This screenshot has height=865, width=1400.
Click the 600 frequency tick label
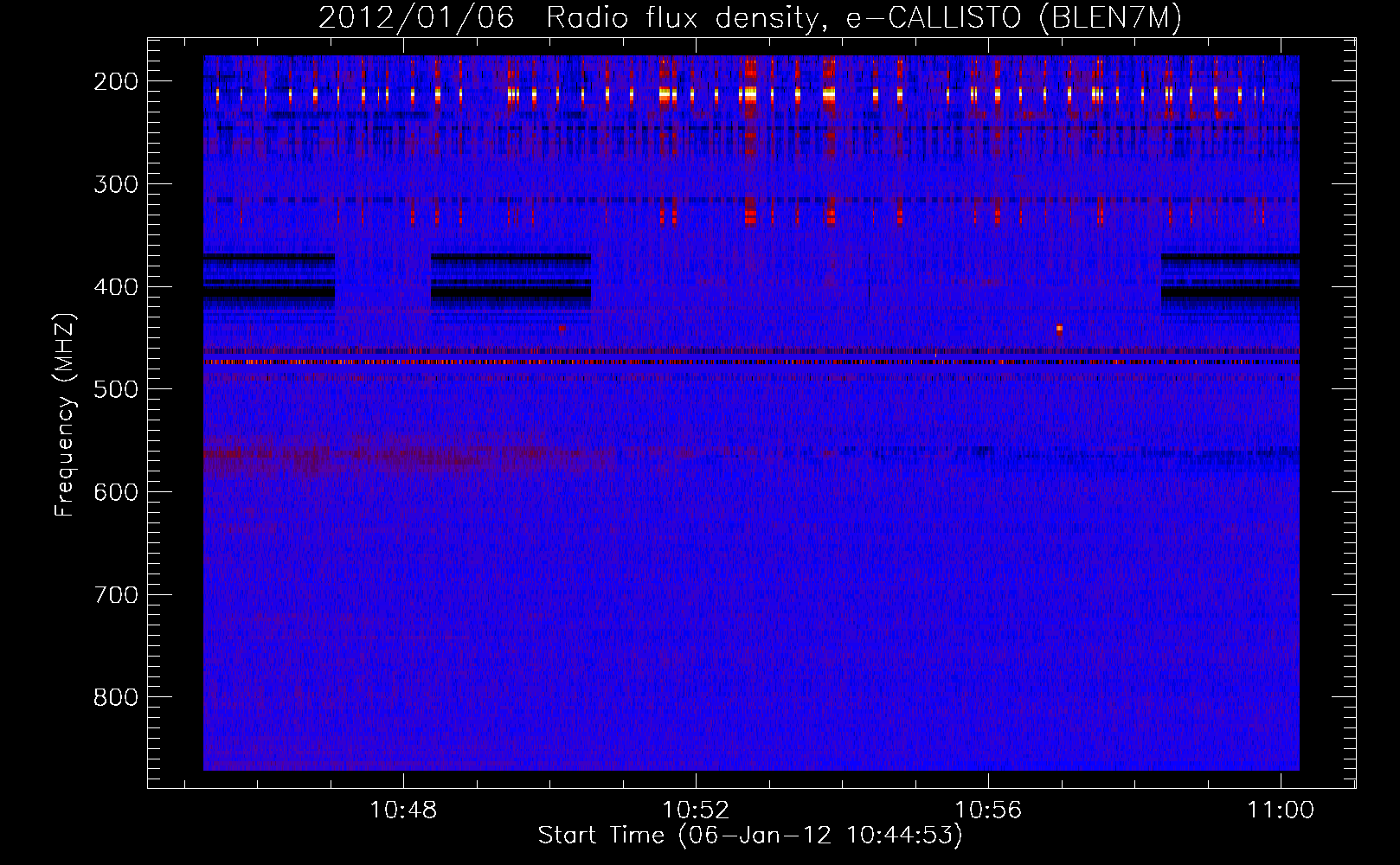pyautogui.click(x=116, y=492)
